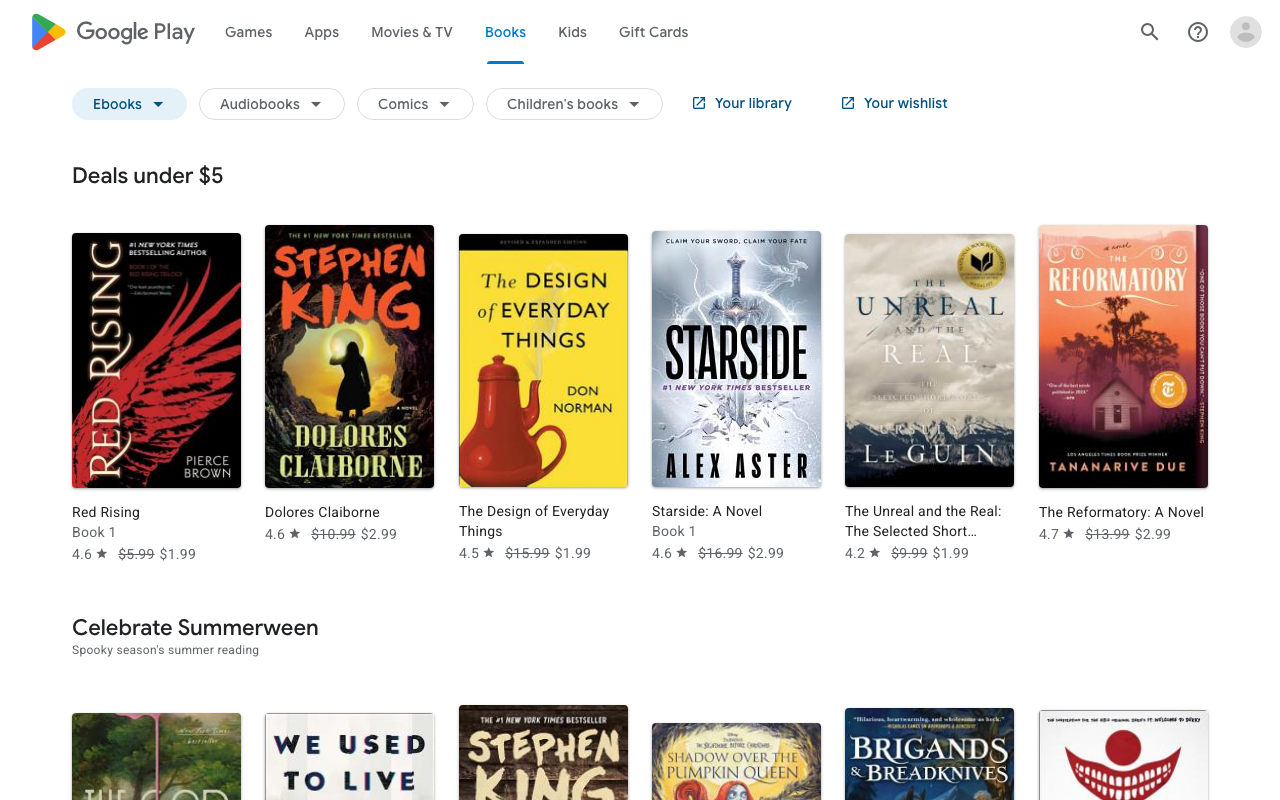Click the Celebrate Summerween heading
Screen dimensions: 1280x800
click(195, 628)
